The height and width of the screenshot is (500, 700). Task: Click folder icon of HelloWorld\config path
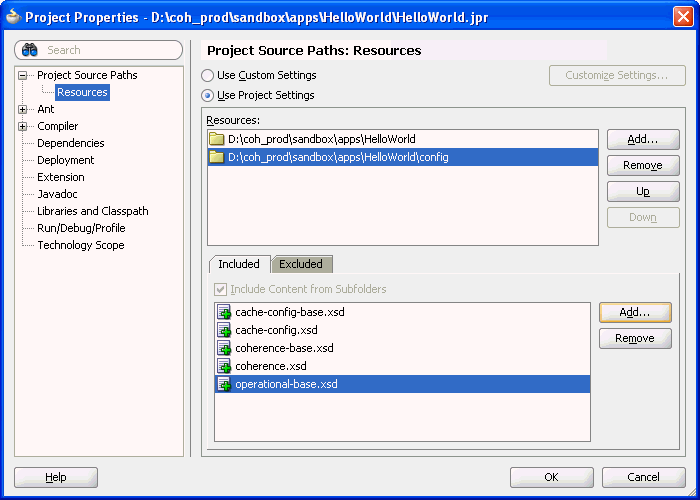click(217, 157)
